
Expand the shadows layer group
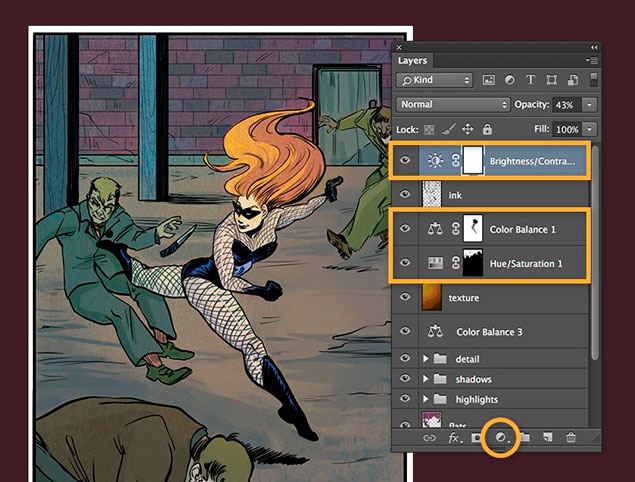pyautogui.click(x=426, y=379)
